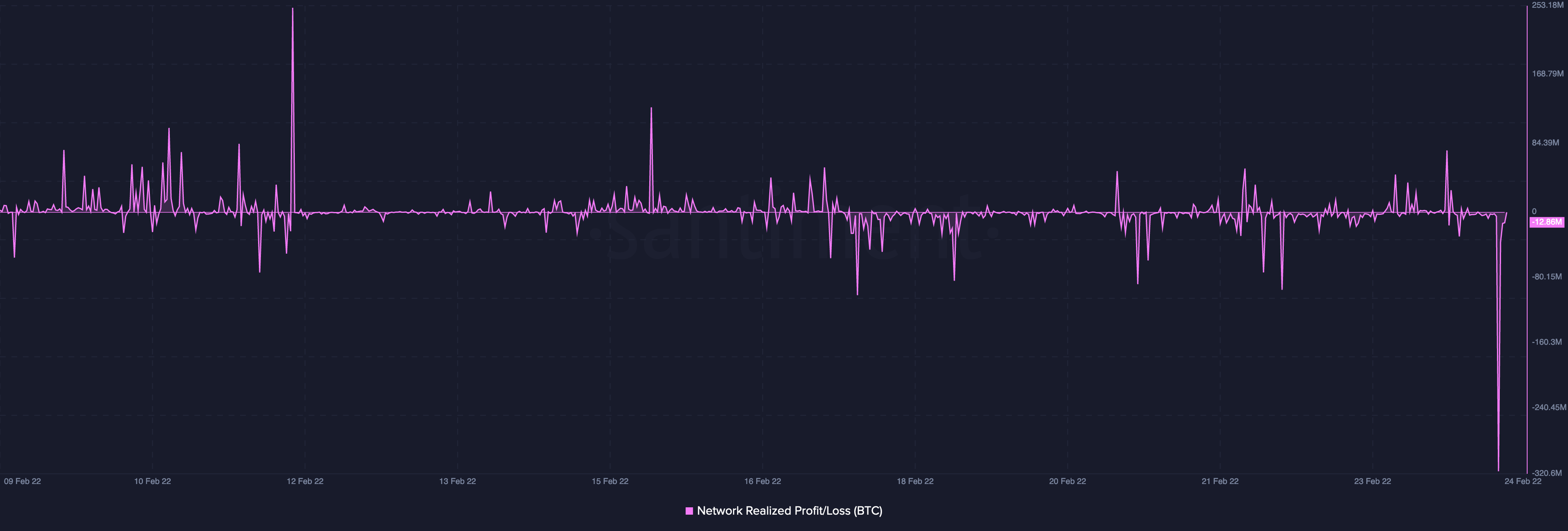Click the 12 Feb 22 axis date
1568x531 pixels.
click(x=305, y=481)
